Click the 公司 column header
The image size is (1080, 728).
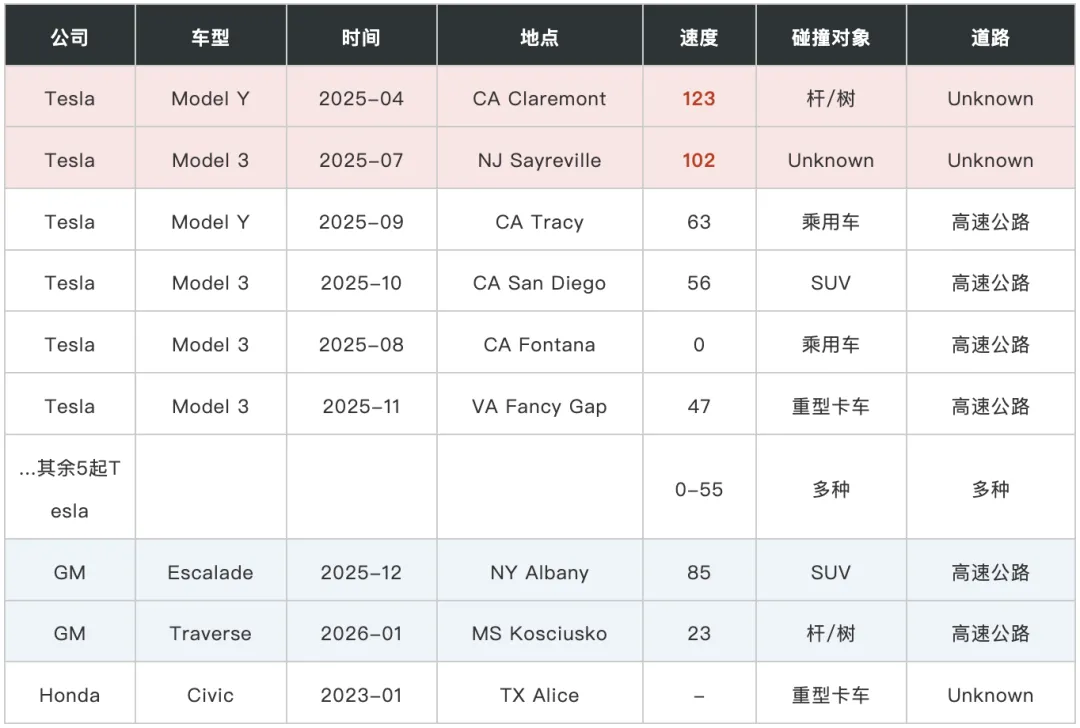tap(70, 36)
